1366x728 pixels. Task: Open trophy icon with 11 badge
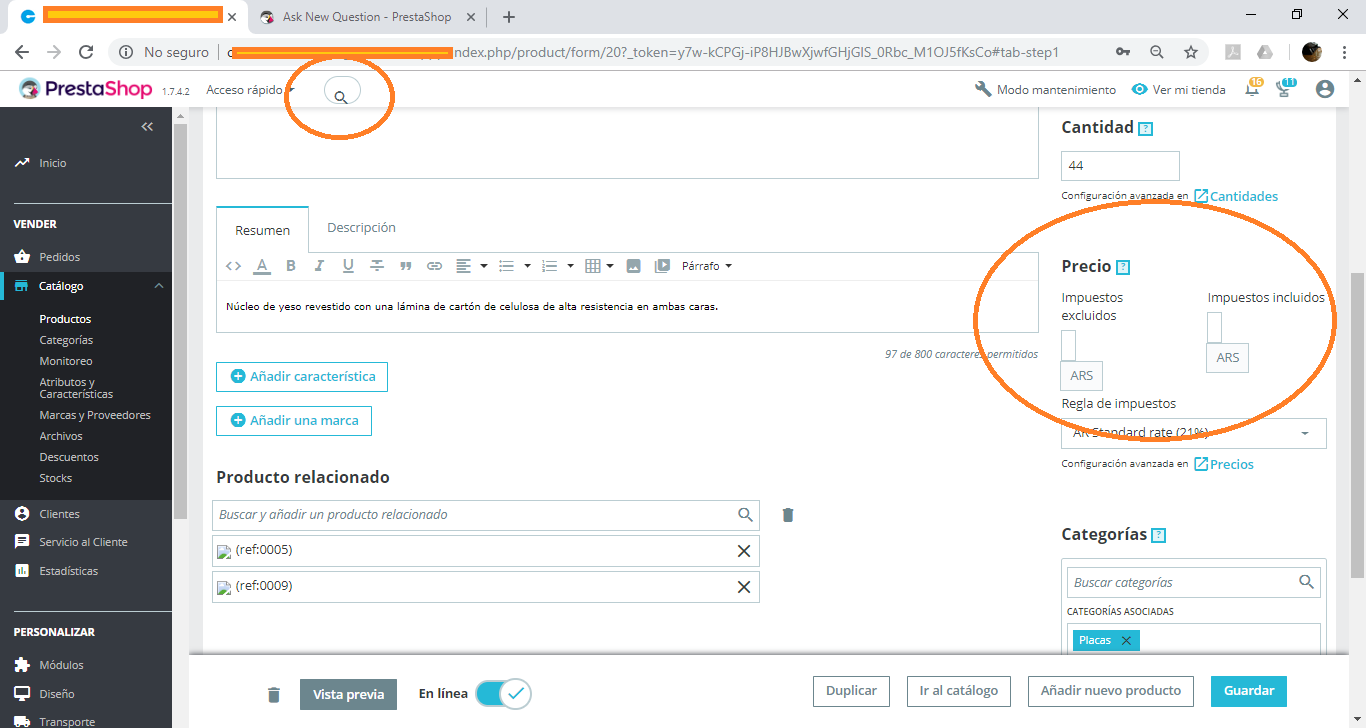pyautogui.click(x=1286, y=89)
